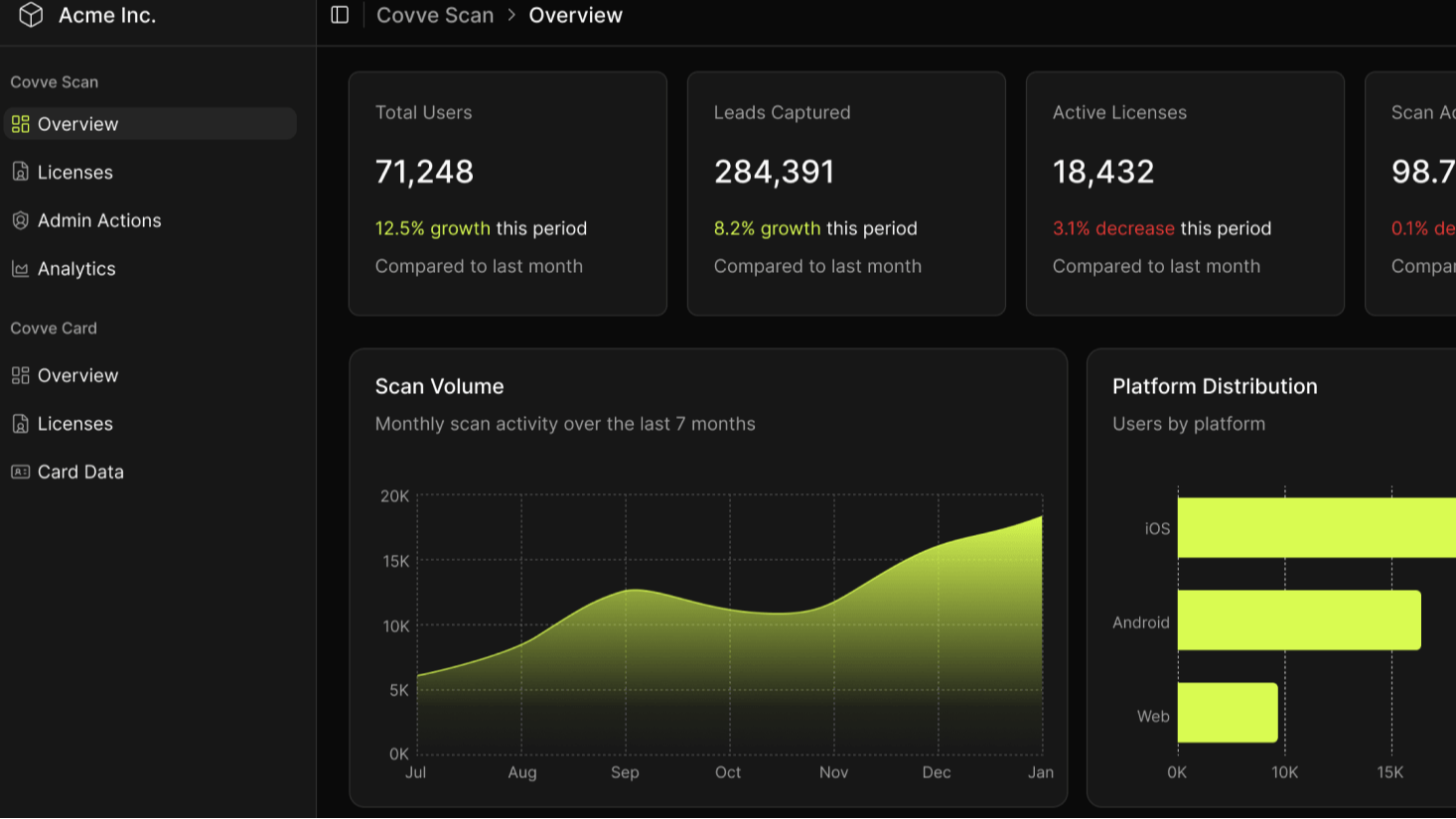
Task: Click the "Jan" month label
Action: [1041, 772]
